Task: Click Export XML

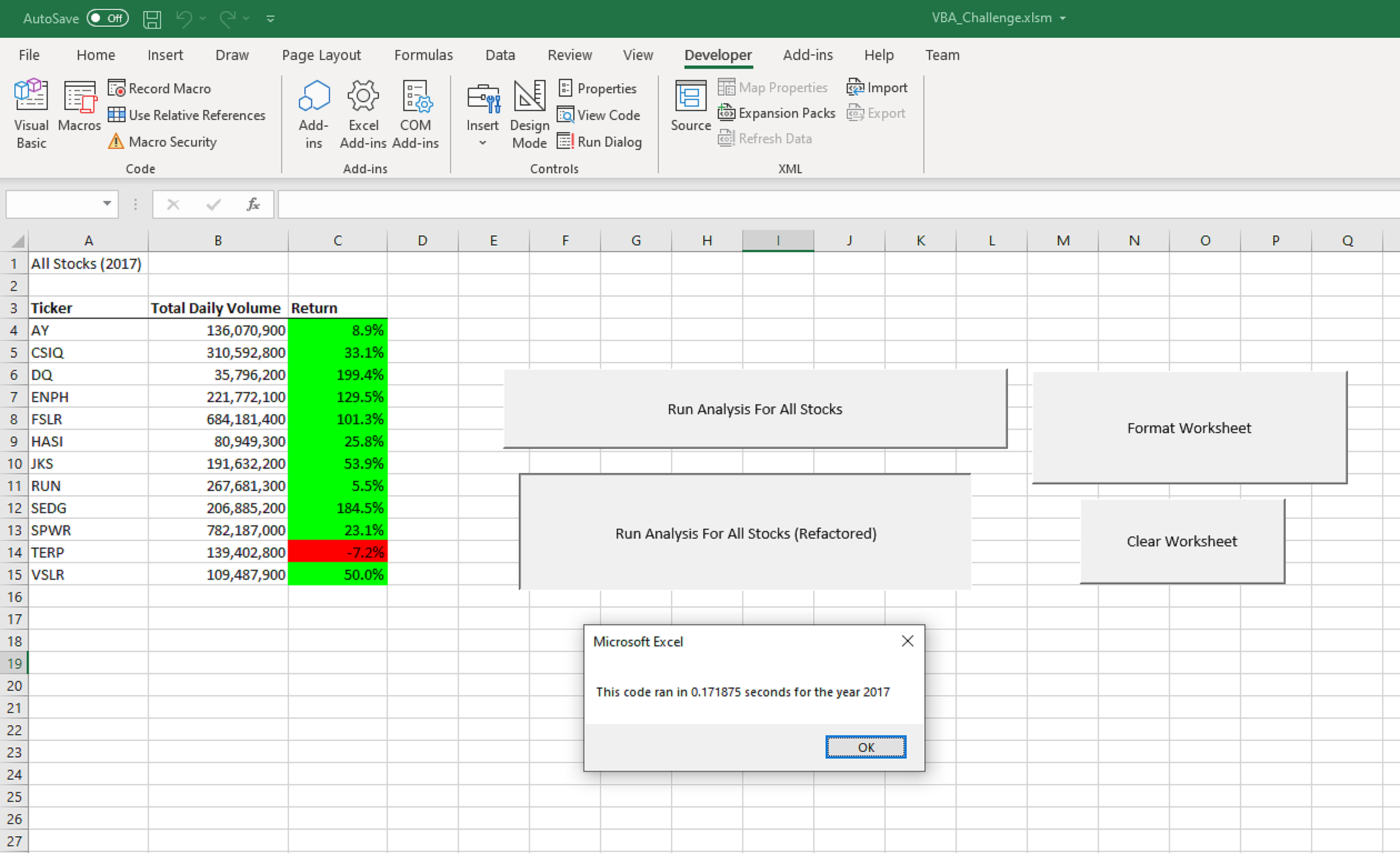Action: click(876, 113)
